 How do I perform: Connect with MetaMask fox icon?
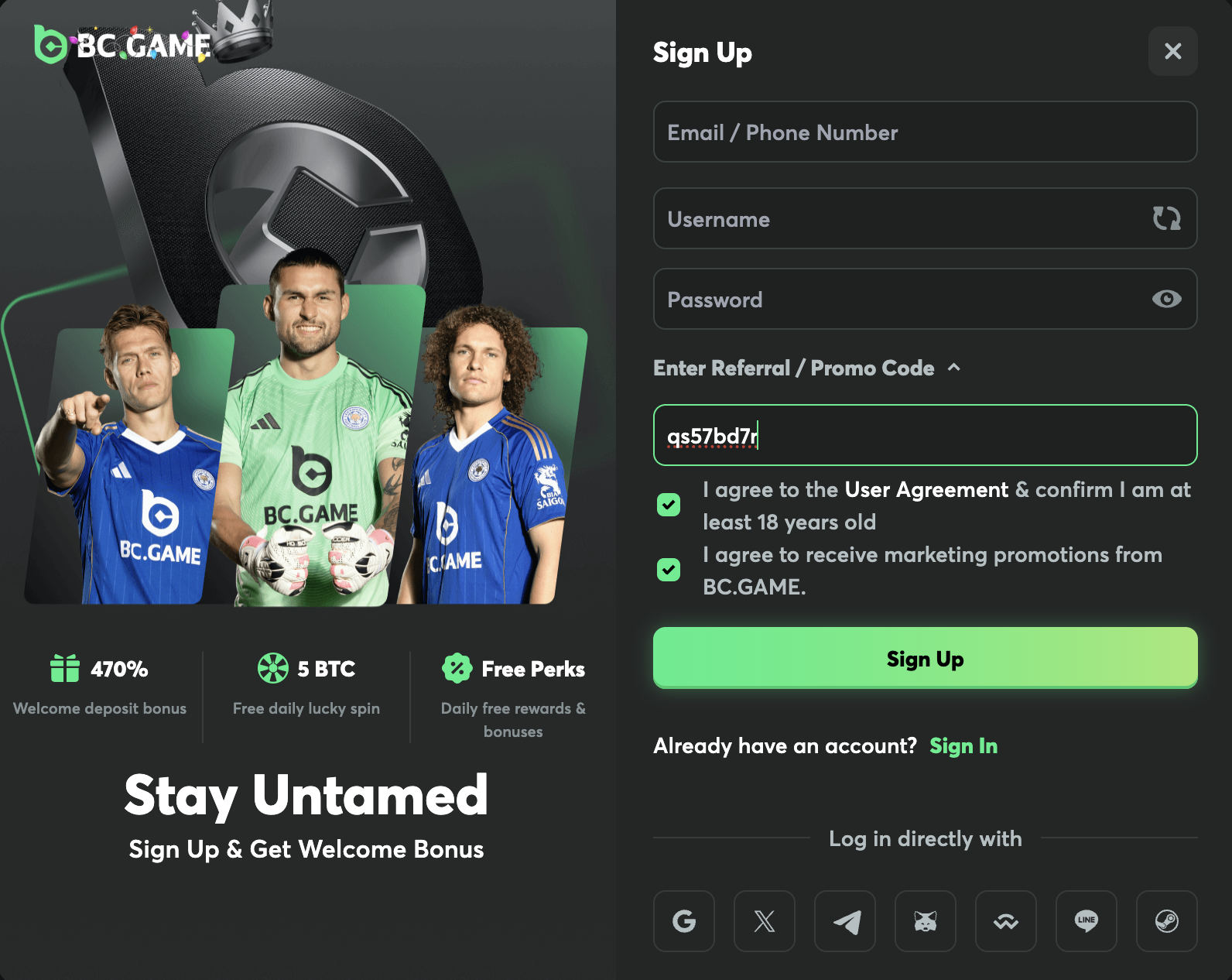coord(926,921)
